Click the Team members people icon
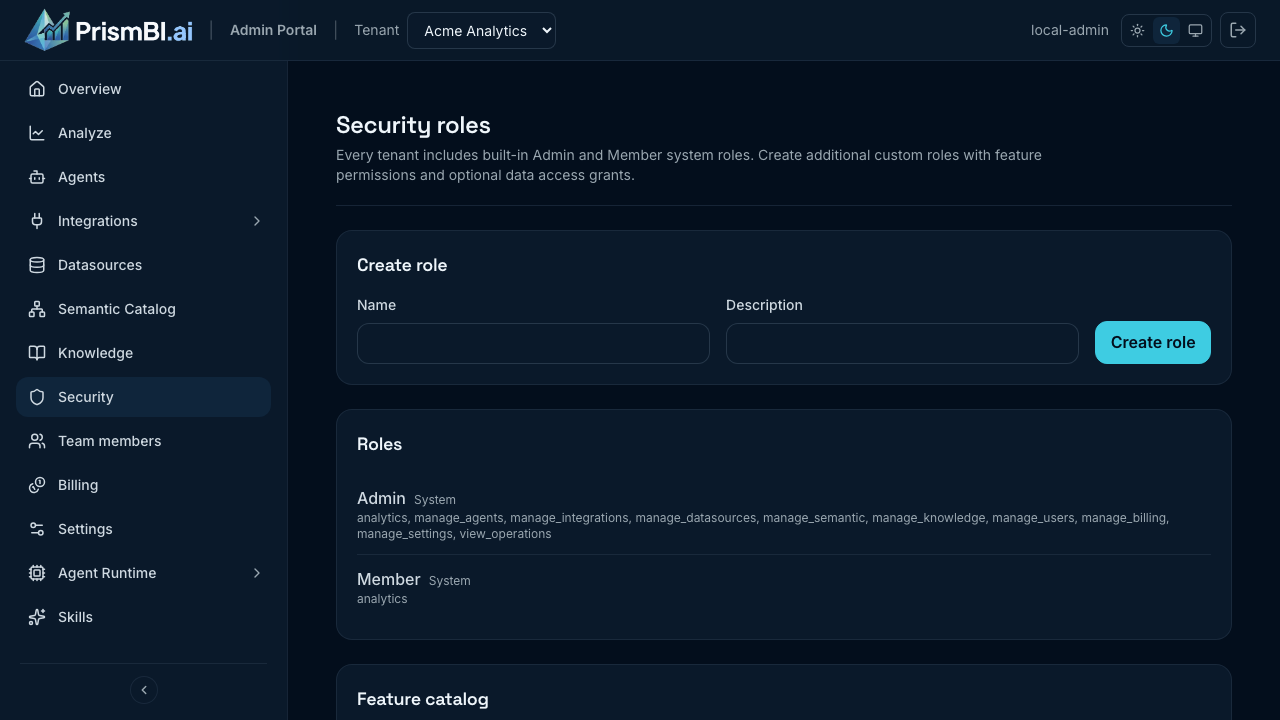The width and height of the screenshot is (1280, 720). click(37, 441)
